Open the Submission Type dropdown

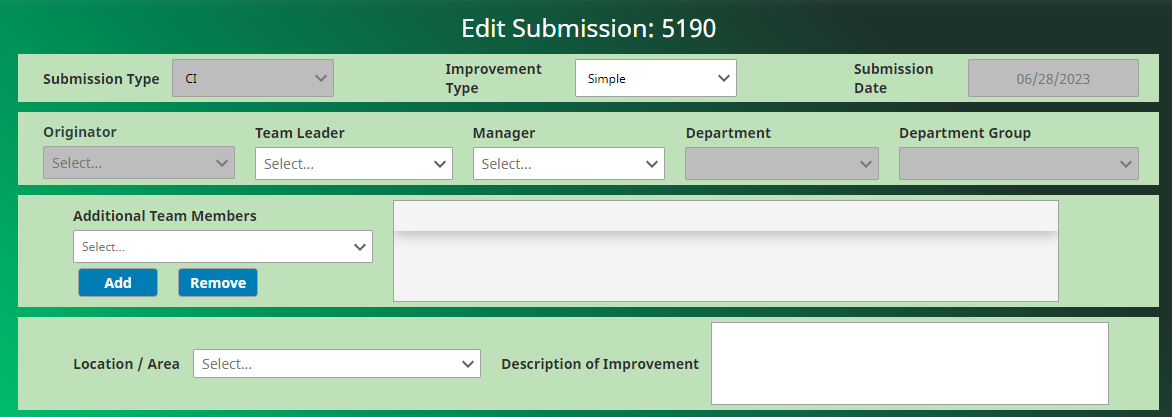click(253, 78)
